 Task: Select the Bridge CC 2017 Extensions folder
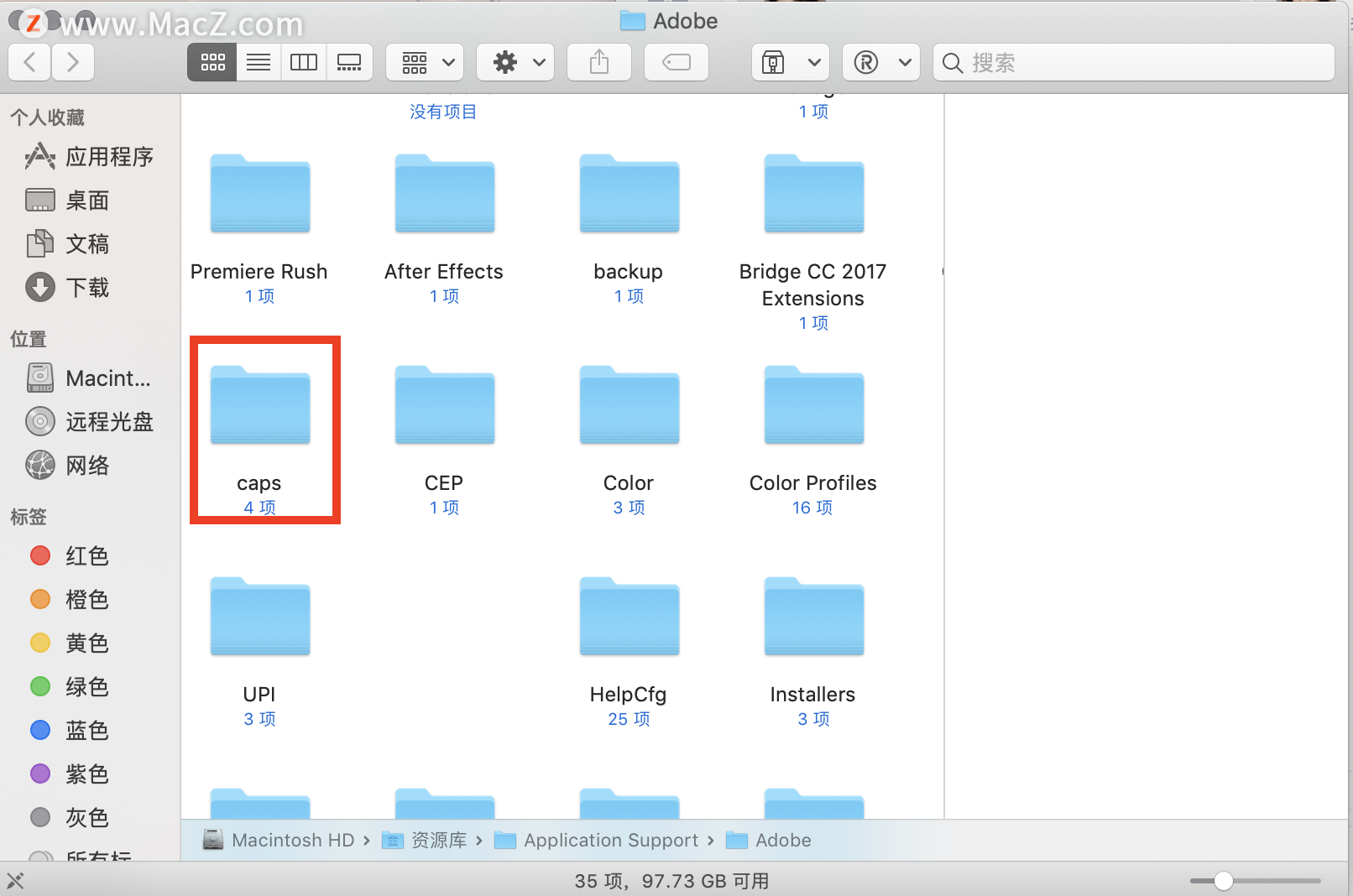(813, 195)
